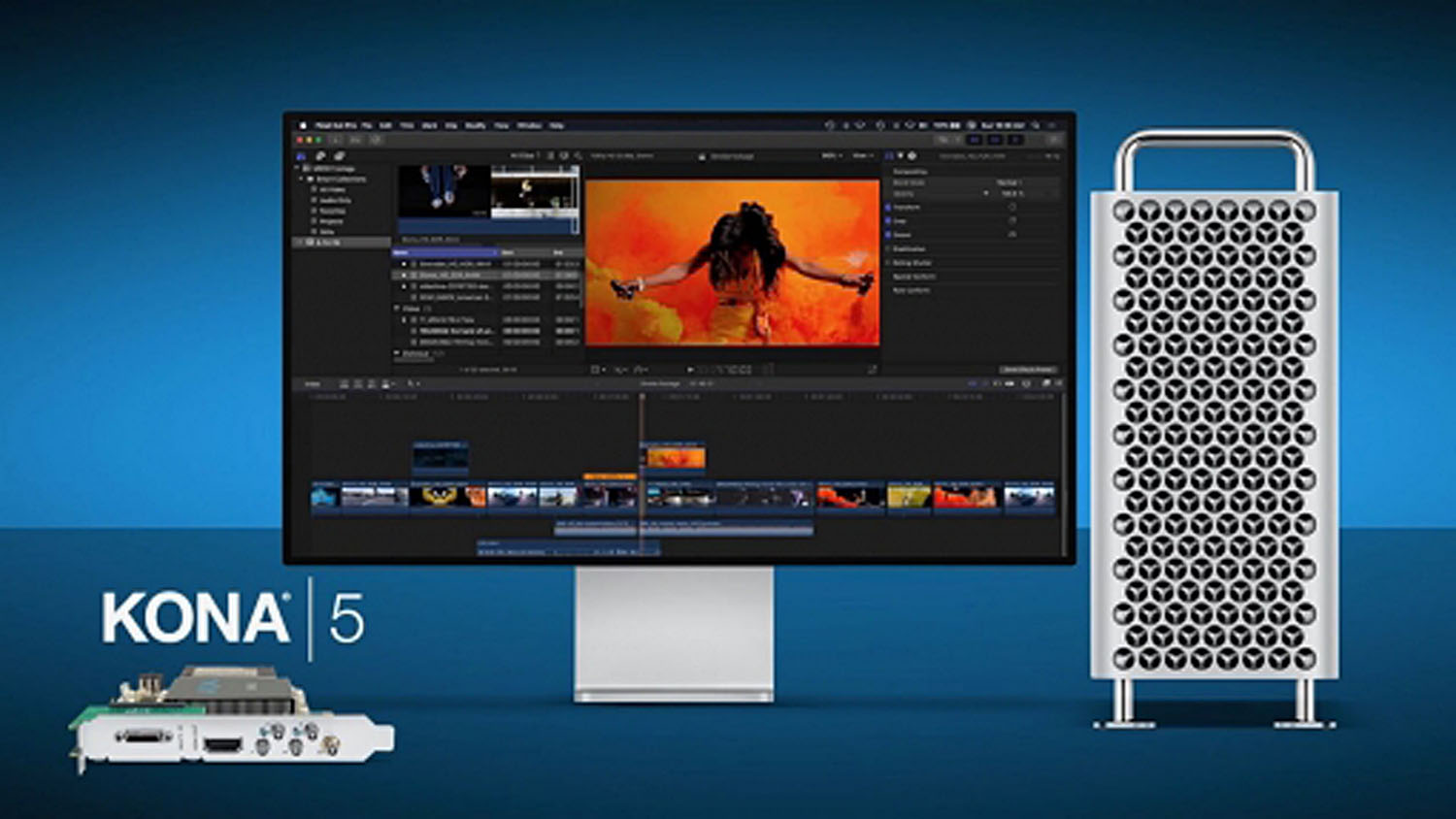Viewport: 1456px width, 819px height.
Task: Click the Share button in the toolbar
Action: pyautogui.click(x=1052, y=140)
